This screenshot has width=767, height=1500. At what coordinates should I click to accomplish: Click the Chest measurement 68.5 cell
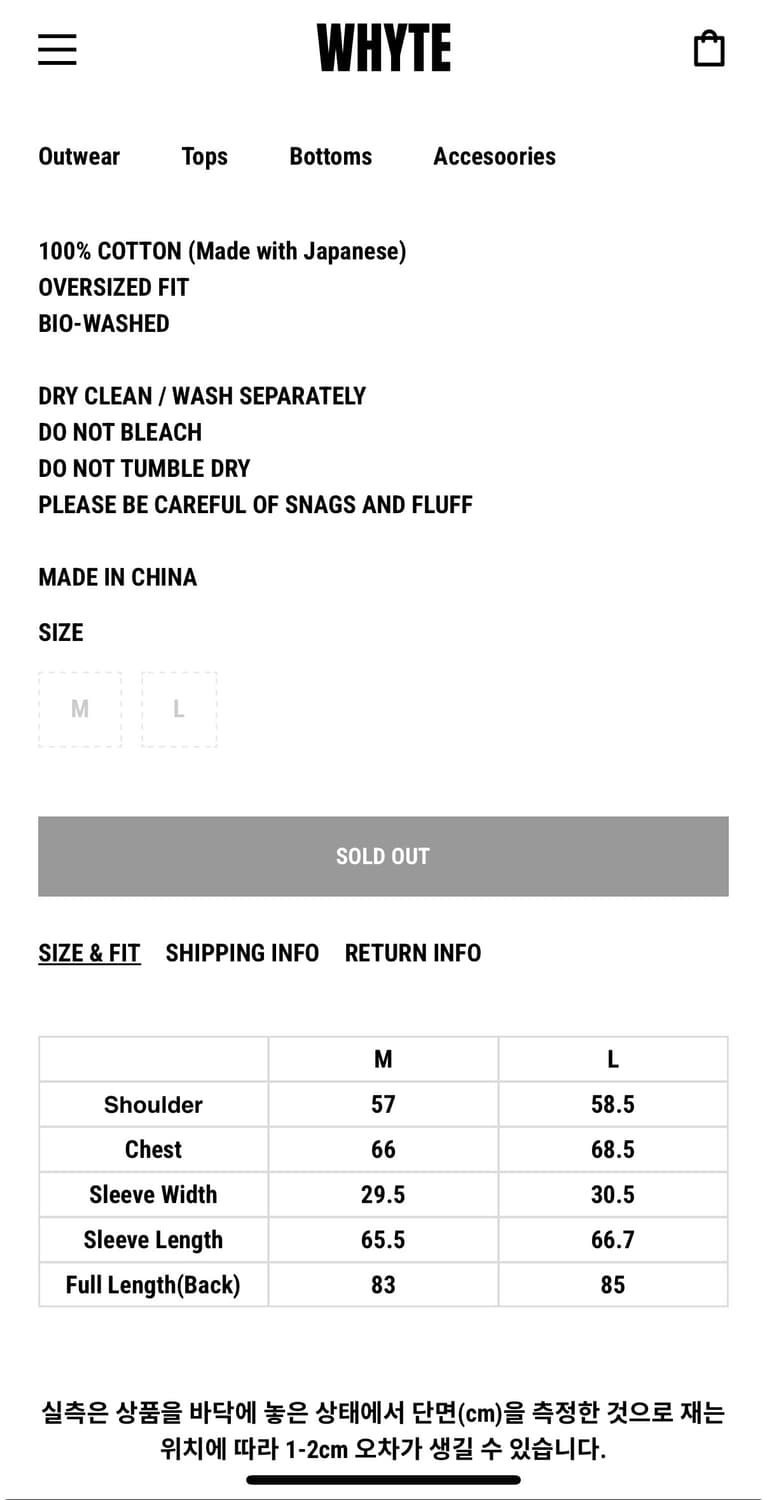point(613,1149)
